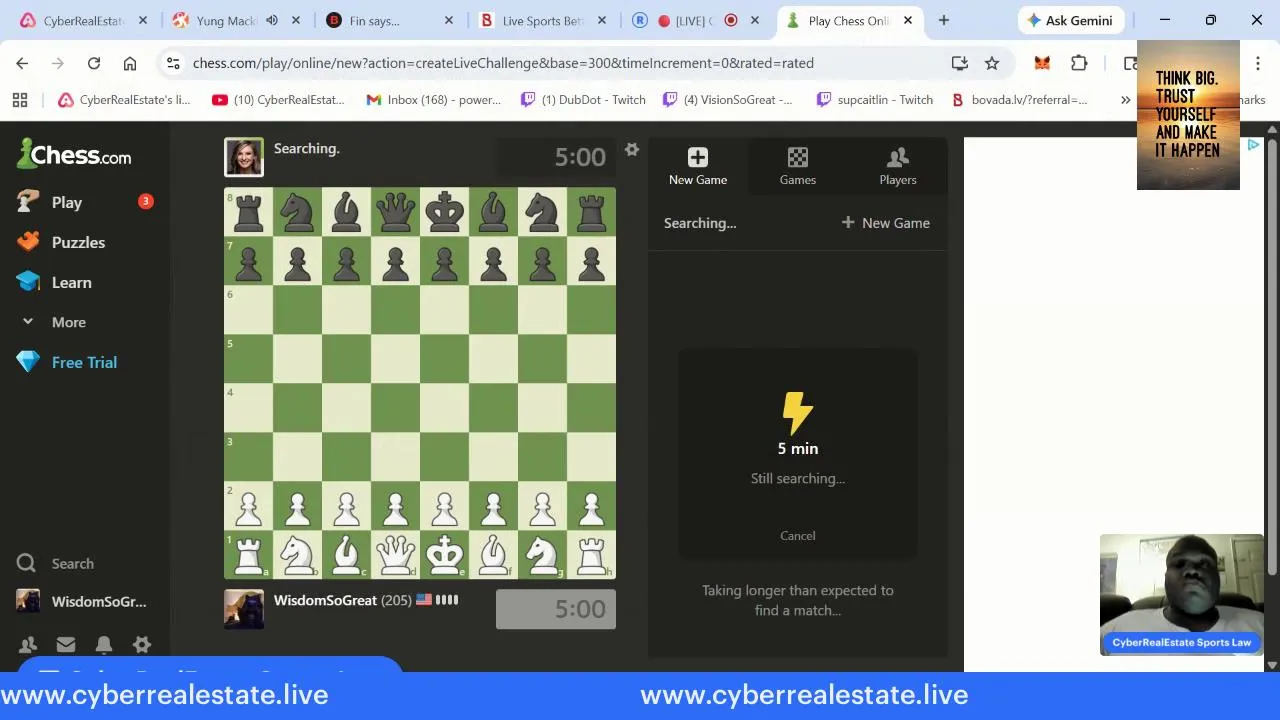Switch to the New Game tab
1280x720 pixels.
pyautogui.click(x=698, y=166)
